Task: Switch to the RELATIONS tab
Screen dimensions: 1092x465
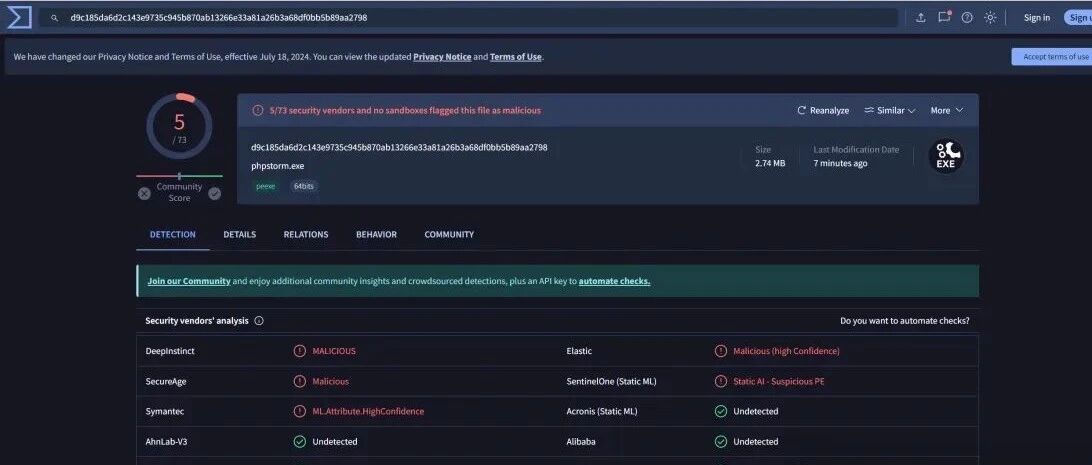Action: pyautogui.click(x=306, y=235)
